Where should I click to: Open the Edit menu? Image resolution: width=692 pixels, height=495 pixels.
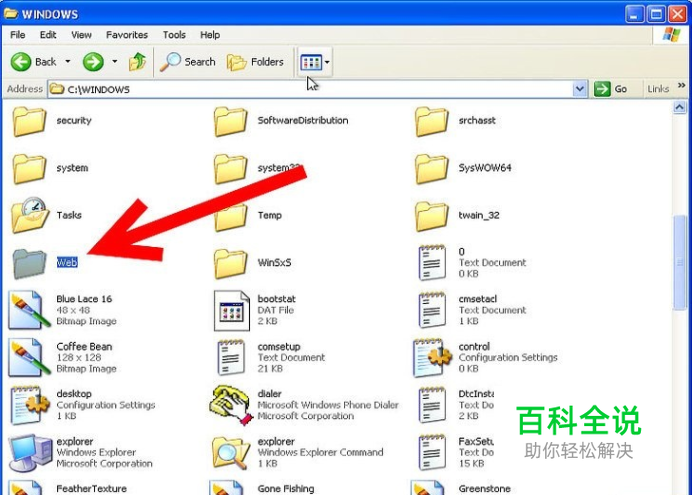(48, 35)
